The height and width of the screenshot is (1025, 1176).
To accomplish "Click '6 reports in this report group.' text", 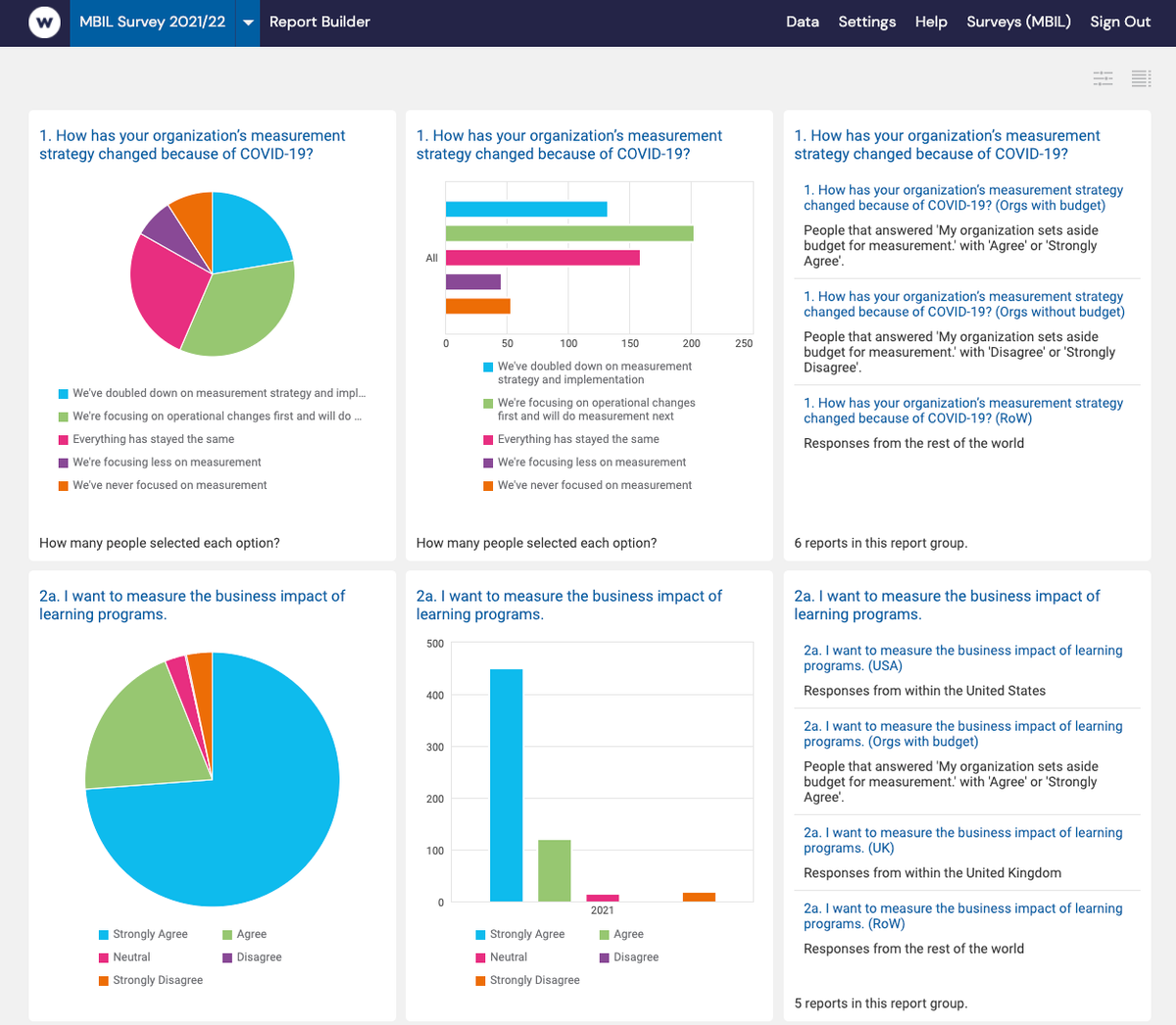I will pyautogui.click(x=881, y=543).
